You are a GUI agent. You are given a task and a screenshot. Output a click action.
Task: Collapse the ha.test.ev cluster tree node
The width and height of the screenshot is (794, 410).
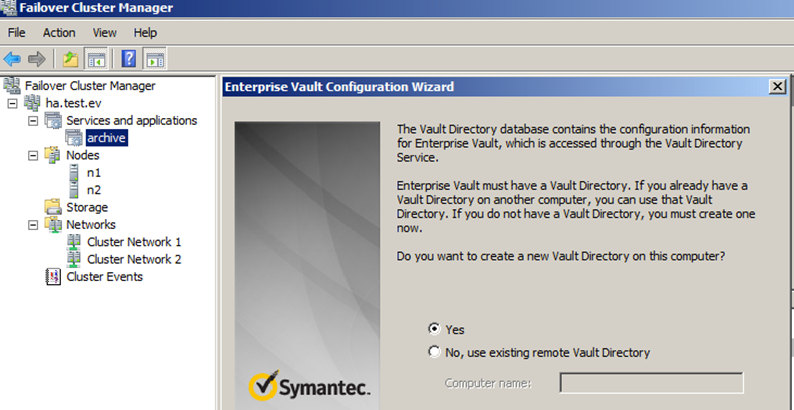pos(13,104)
